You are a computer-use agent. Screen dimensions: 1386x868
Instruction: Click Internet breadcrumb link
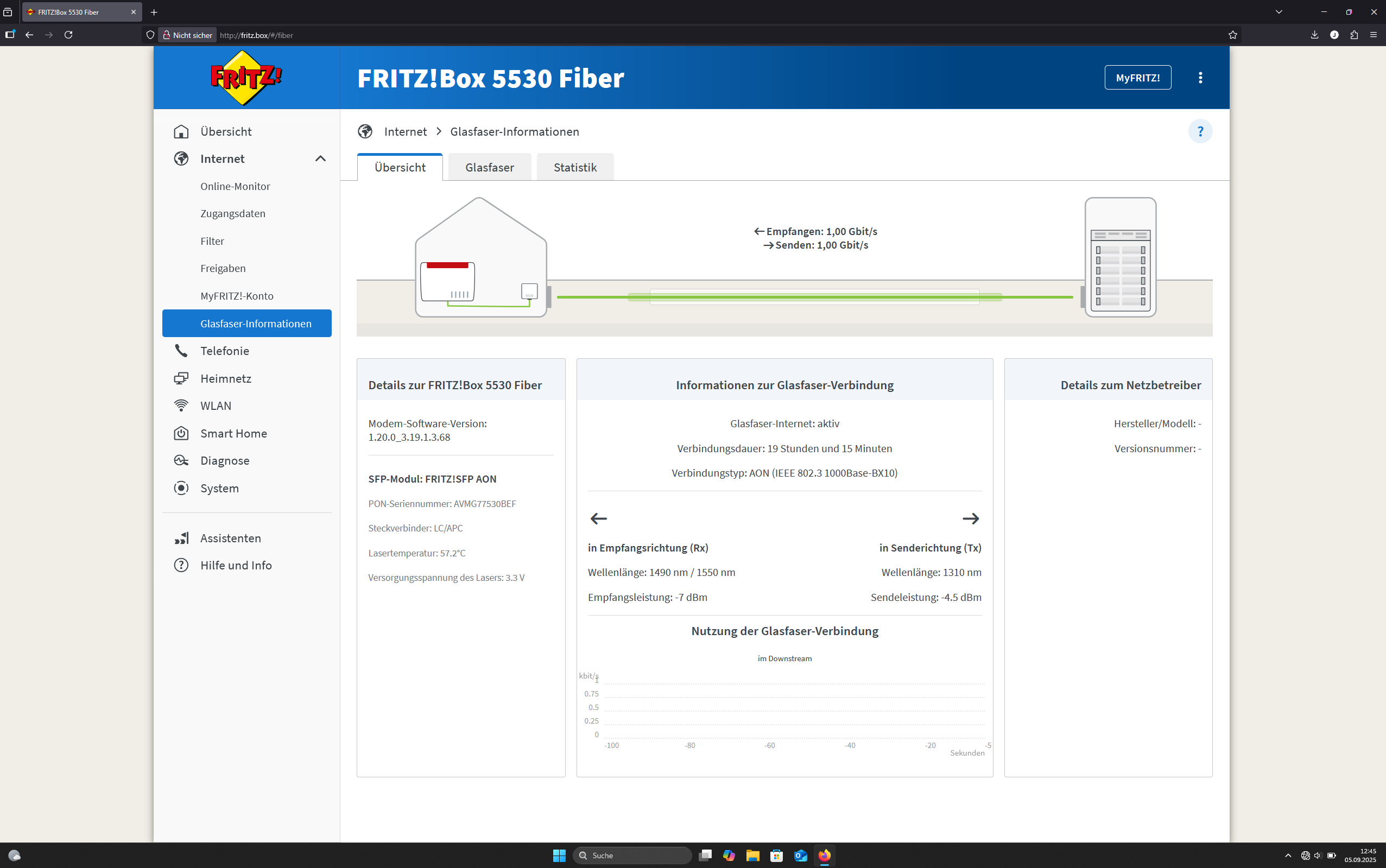[406, 131]
